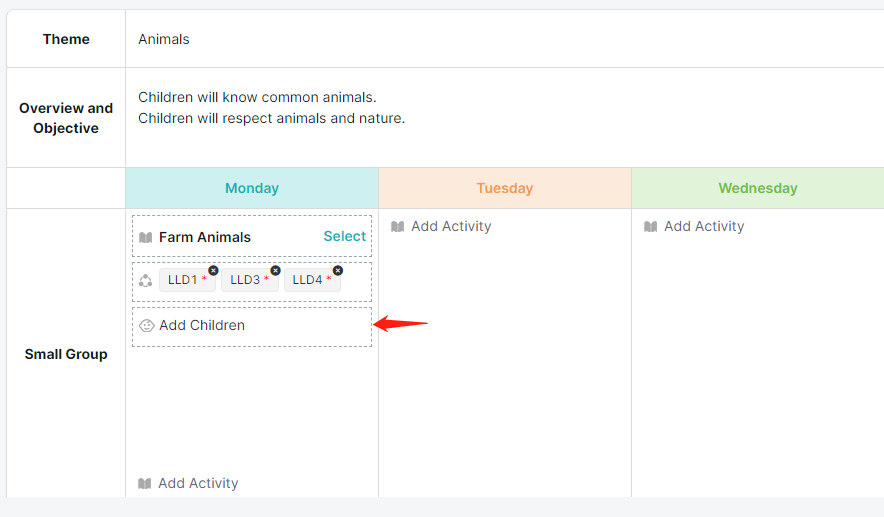Screen dimensions: 884x517
Task: Select the Tuesday column header
Action: click(505, 188)
